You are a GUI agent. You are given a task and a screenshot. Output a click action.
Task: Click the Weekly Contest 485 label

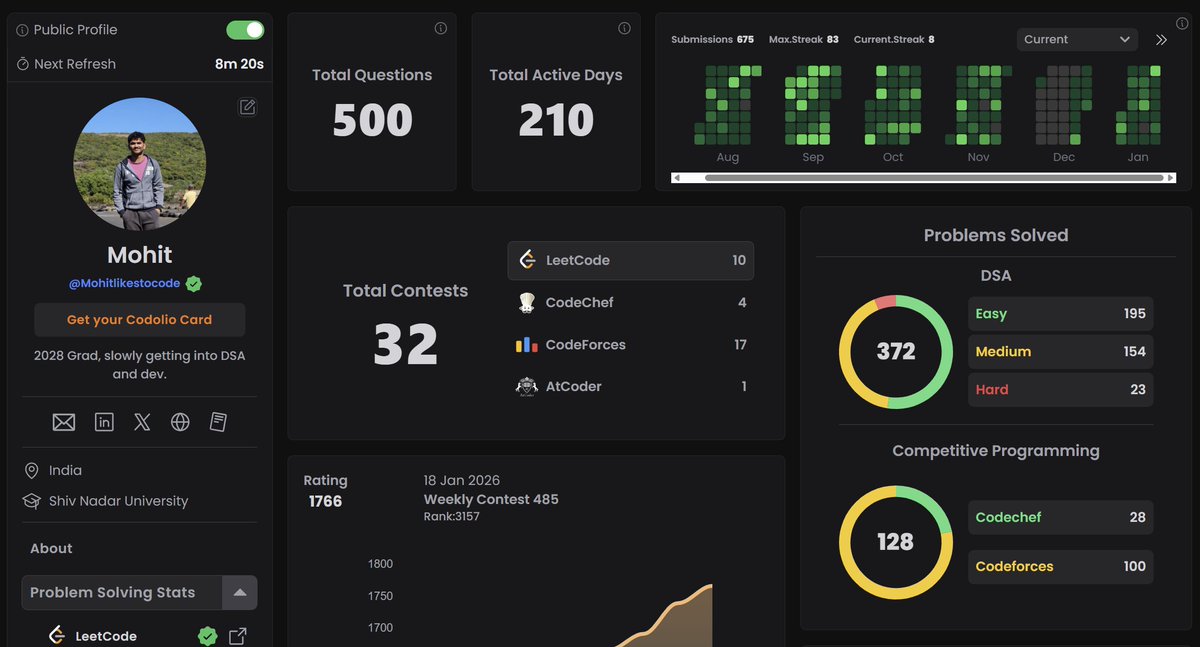pyautogui.click(x=491, y=499)
